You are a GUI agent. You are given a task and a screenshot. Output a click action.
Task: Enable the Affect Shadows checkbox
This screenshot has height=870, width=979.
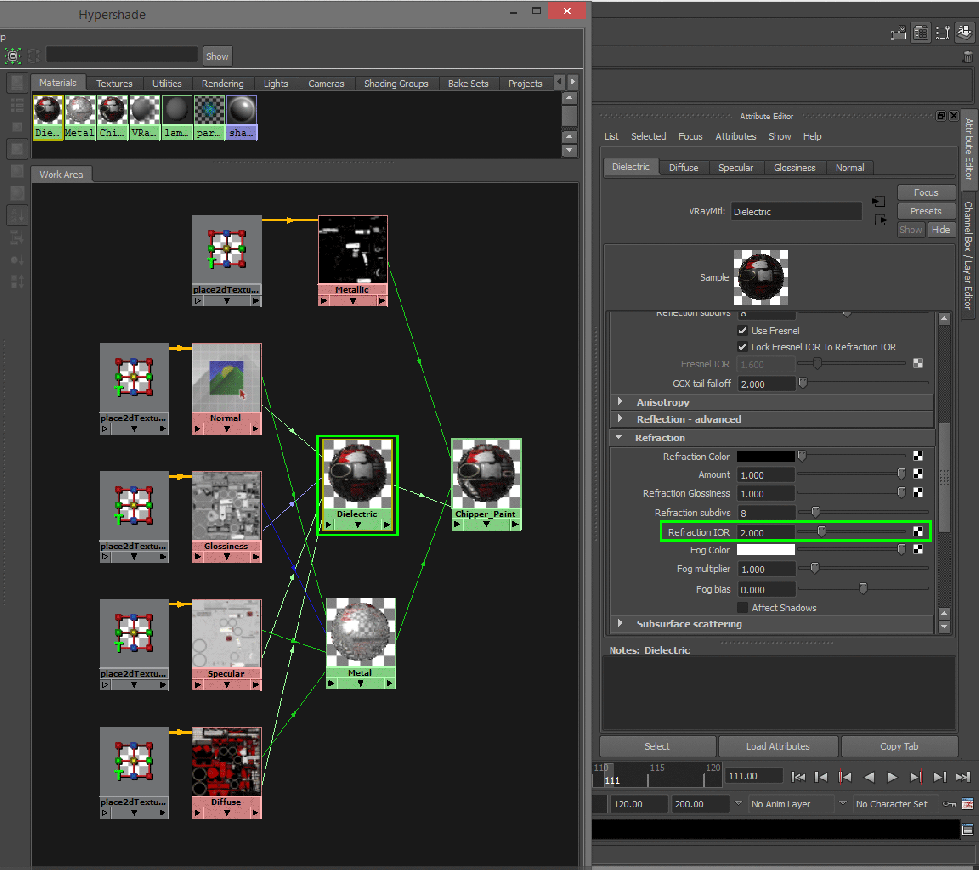coord(742,608)
